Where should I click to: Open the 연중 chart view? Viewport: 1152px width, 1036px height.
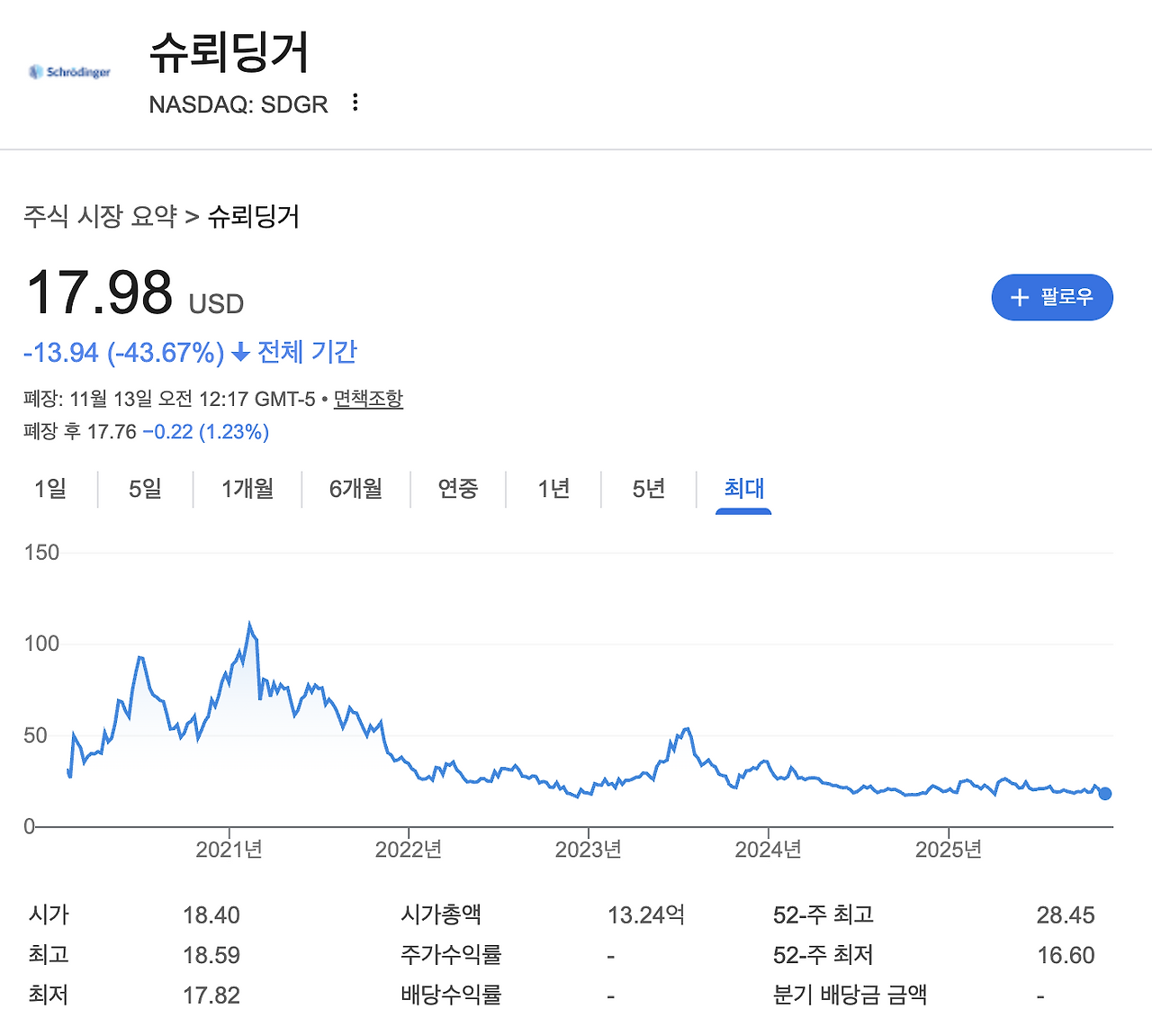point(457,489)
